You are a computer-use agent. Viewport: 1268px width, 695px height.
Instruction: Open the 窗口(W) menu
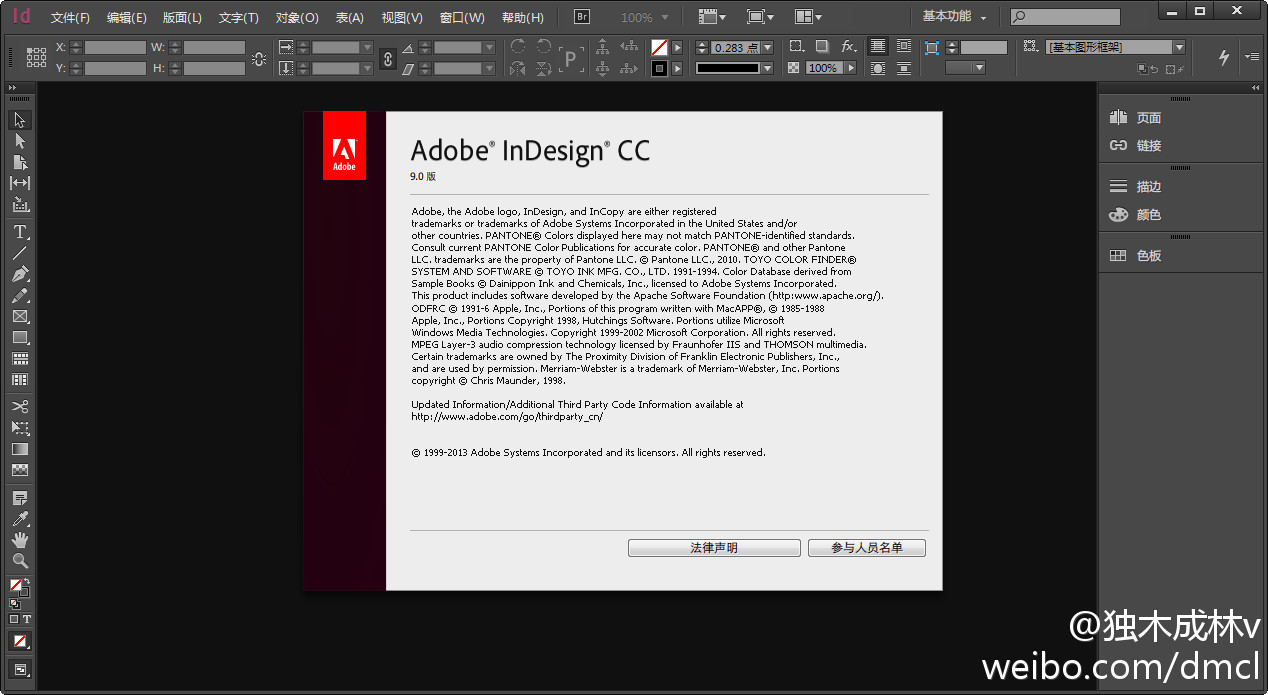[x=462, y=18]
